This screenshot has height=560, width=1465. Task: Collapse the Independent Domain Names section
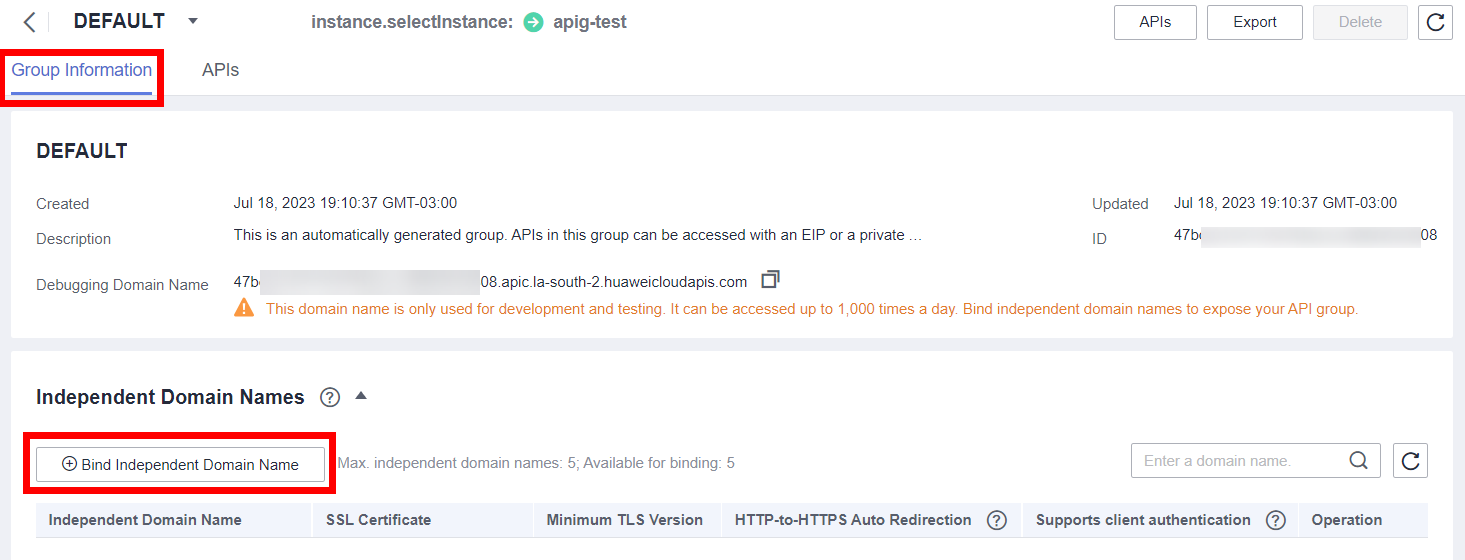point(361,396)
